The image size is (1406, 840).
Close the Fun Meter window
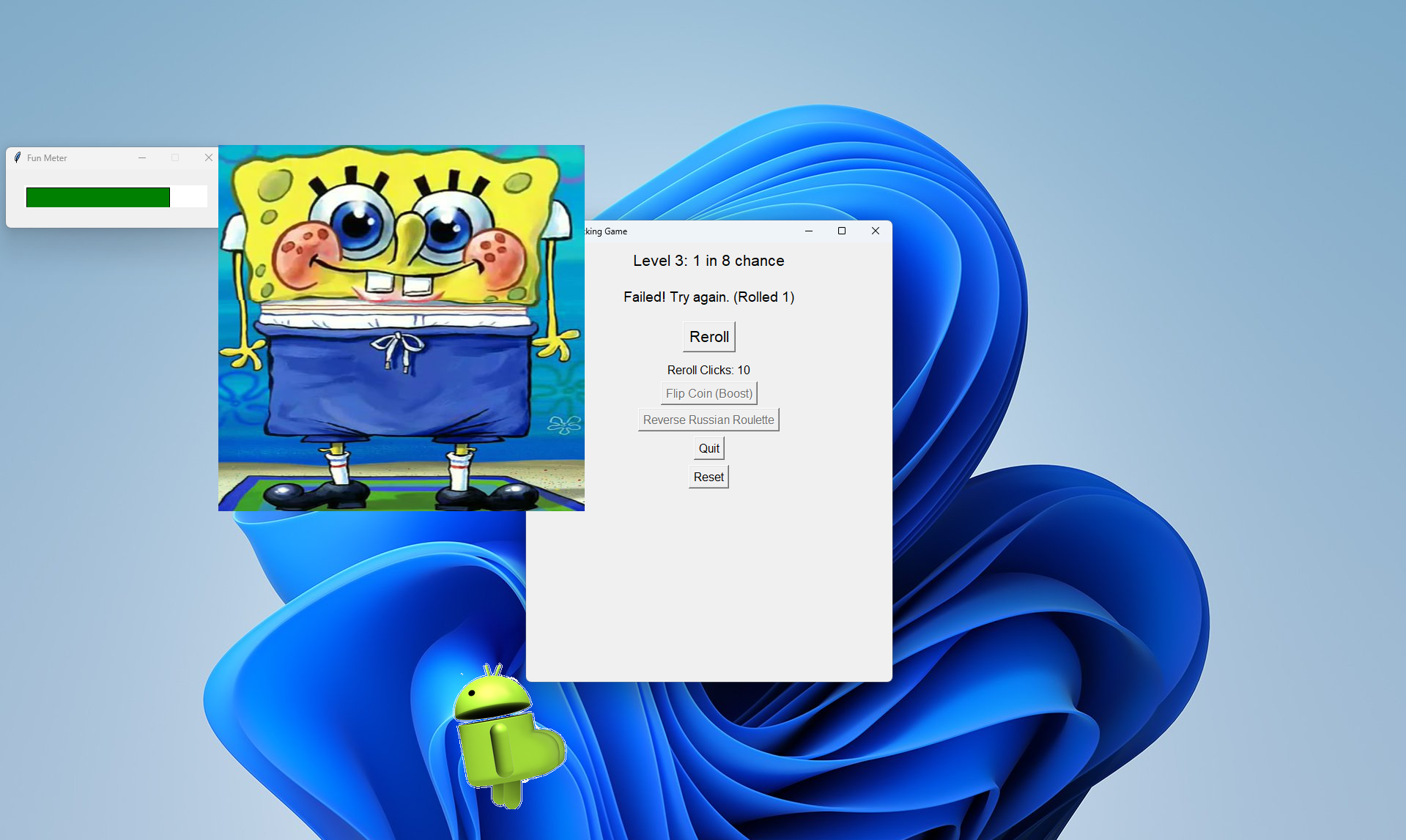click(x=209, y=157)
